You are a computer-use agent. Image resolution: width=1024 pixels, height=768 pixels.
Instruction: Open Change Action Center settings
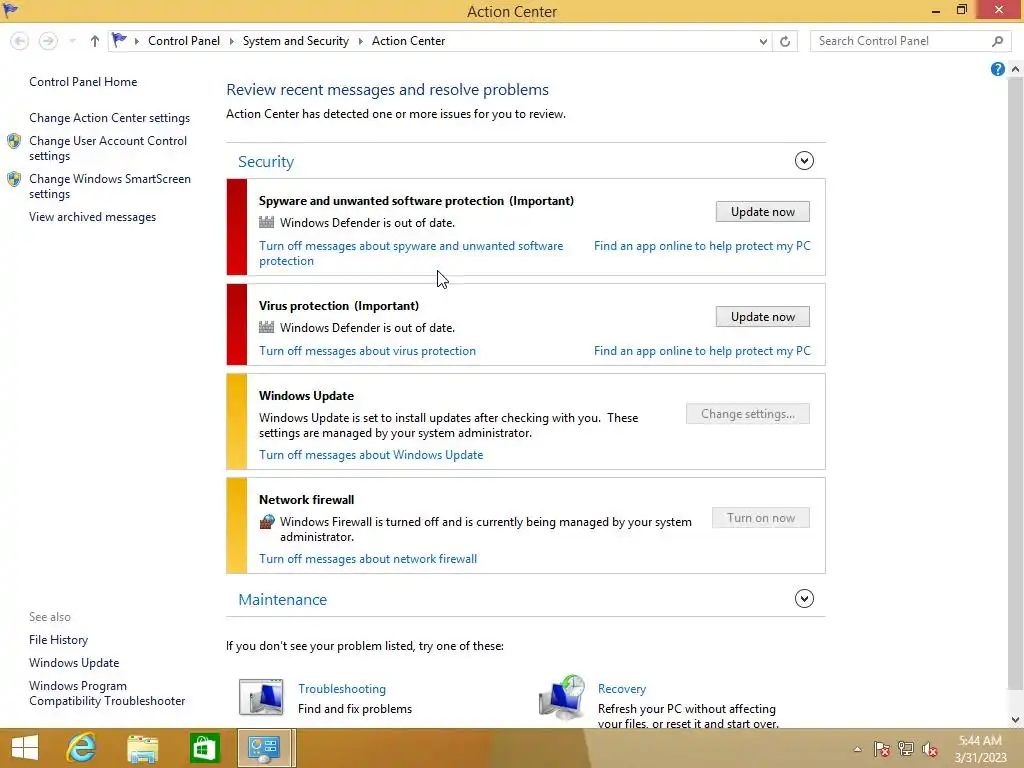[x=109, y=118]
